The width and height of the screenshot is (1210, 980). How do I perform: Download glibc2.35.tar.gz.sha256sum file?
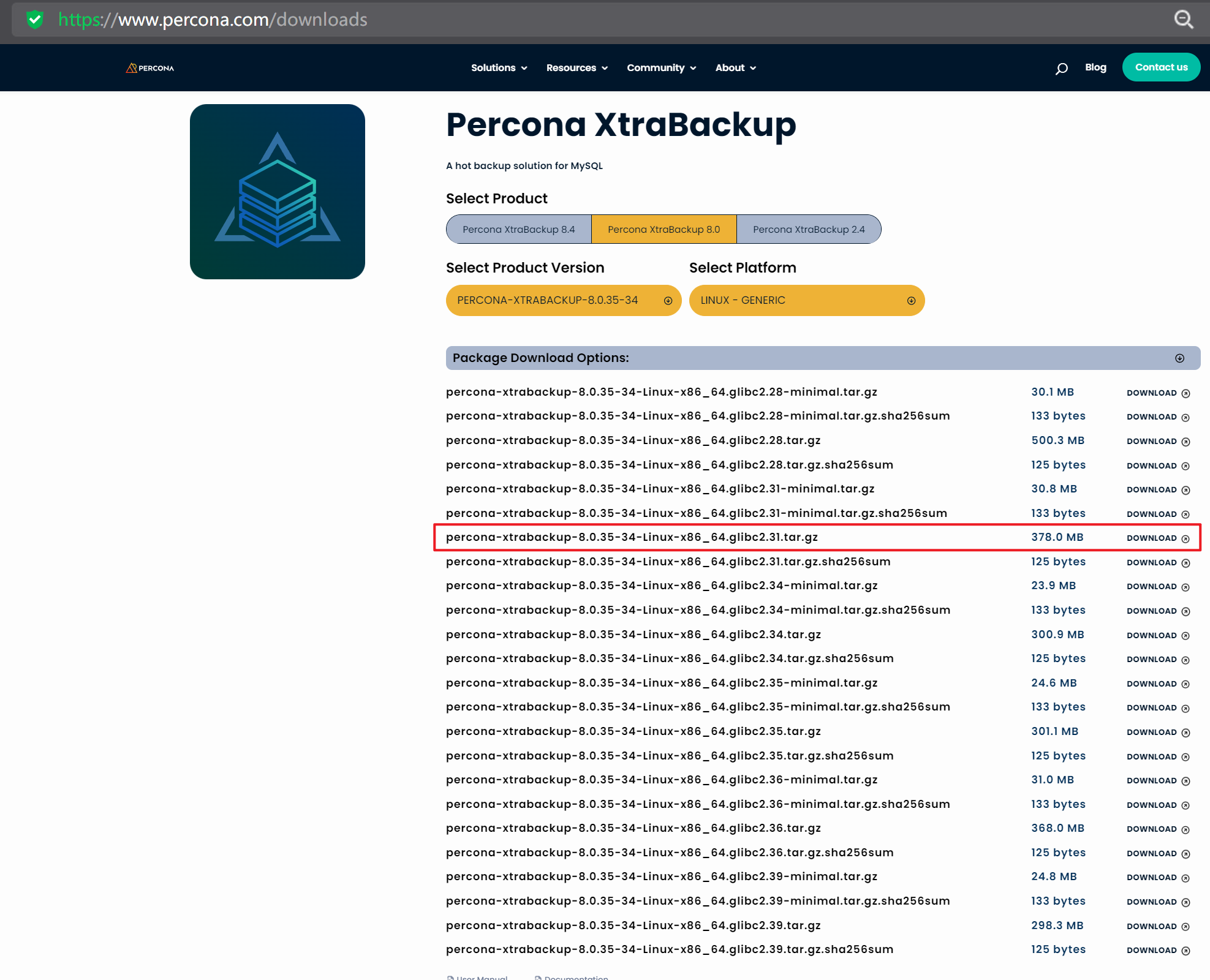(x=1158, y=756)
